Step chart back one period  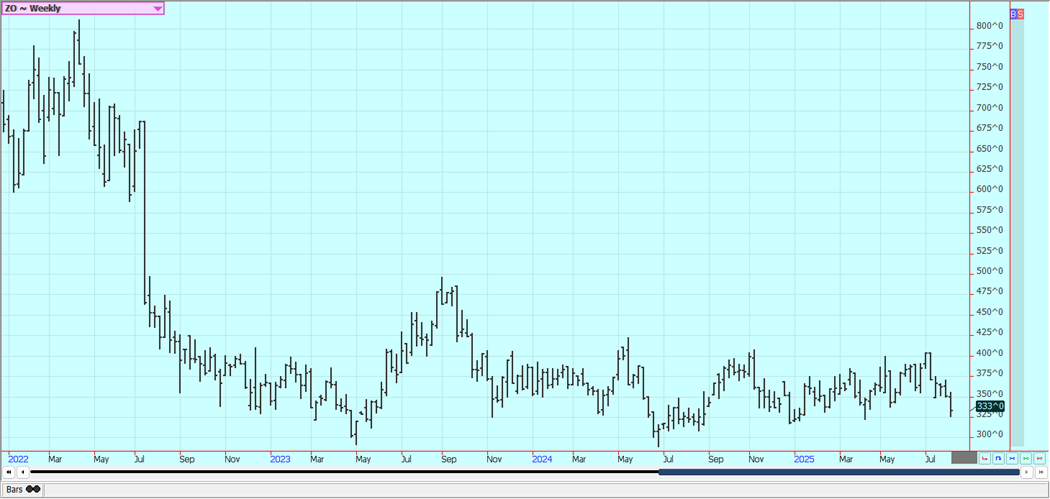coord(23,472)
